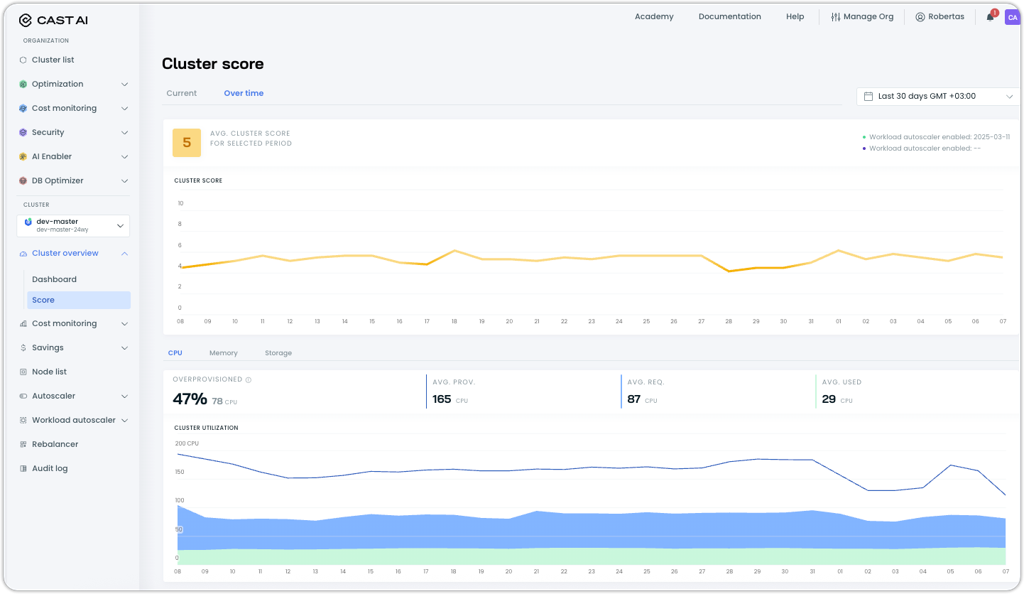The image size is (1024, 594).
Task: Click the Help link
Action: point(795,17)
